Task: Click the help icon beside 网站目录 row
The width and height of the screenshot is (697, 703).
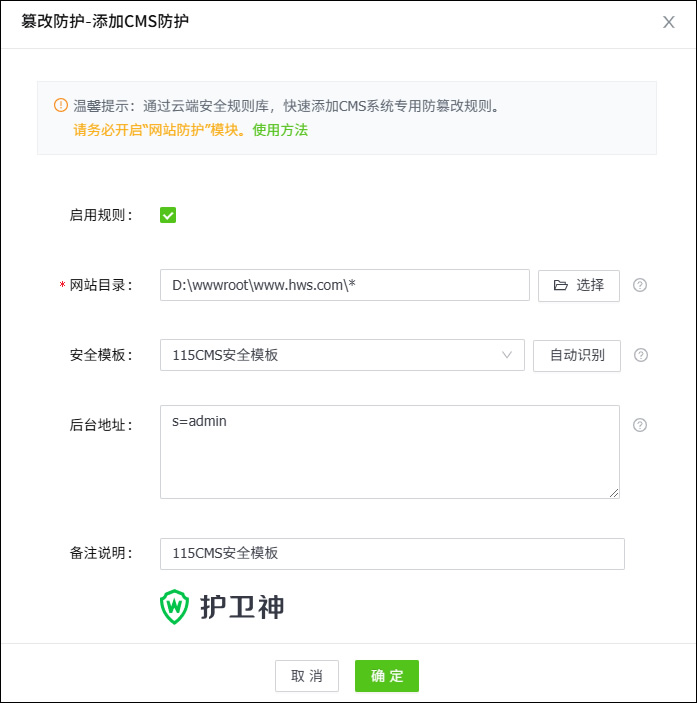Action: (640, 285)
